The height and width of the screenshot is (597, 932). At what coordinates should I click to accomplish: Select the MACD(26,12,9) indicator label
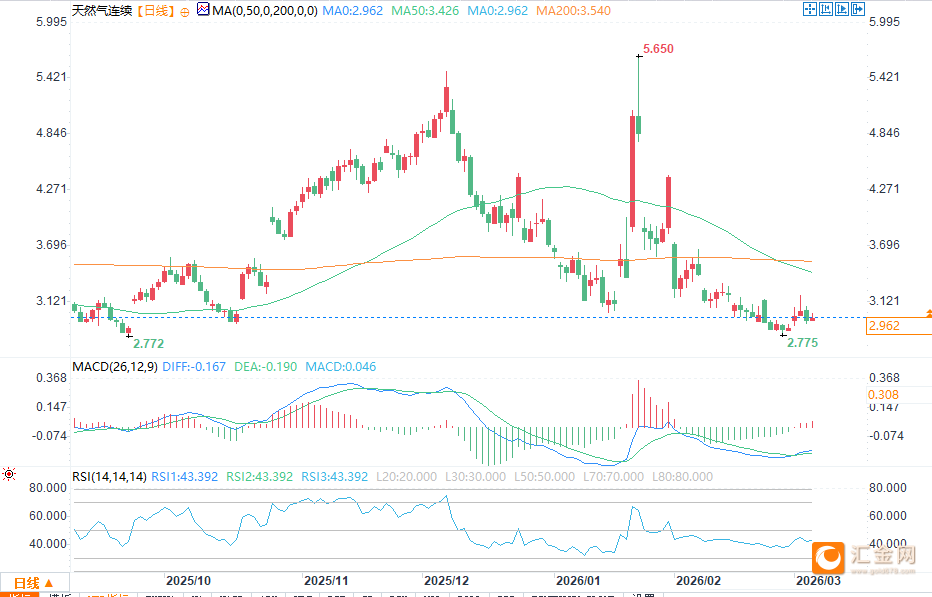(x=115, y=366)
